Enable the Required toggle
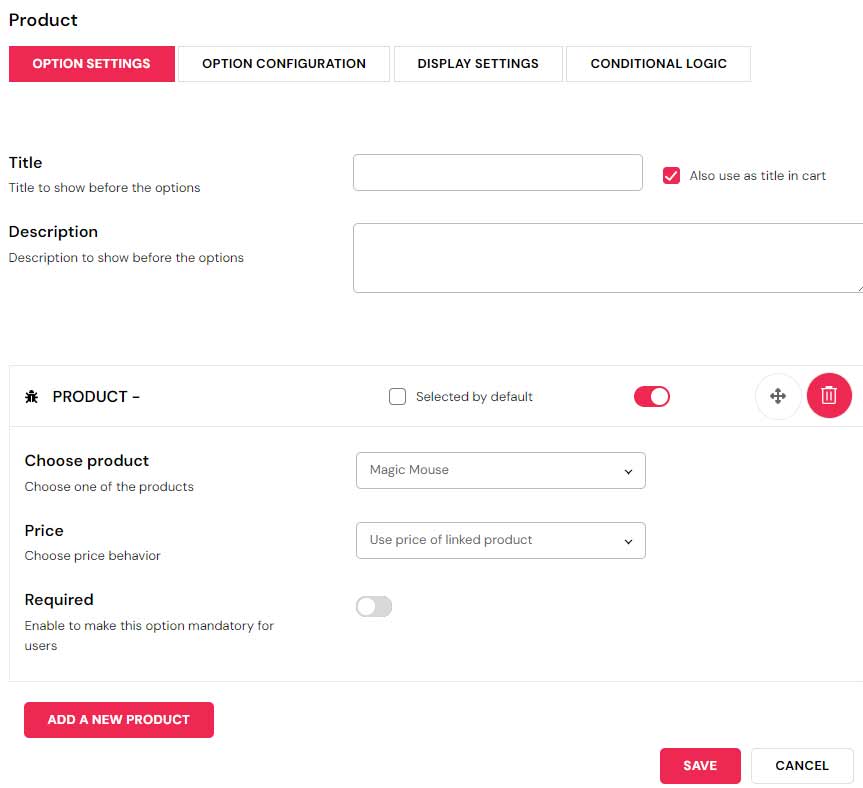This screenshot has width=863, height=788. (374, 606)
